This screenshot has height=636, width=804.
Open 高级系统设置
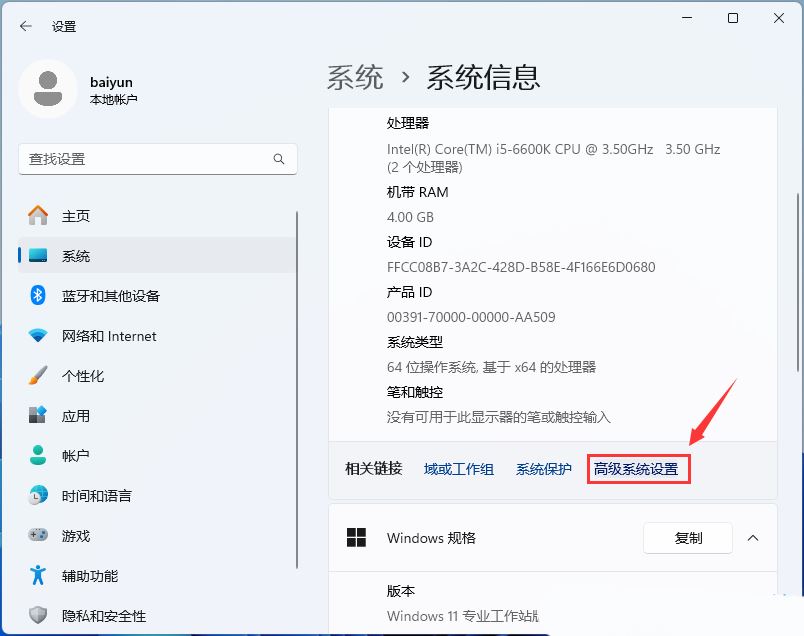coord(638,469)
